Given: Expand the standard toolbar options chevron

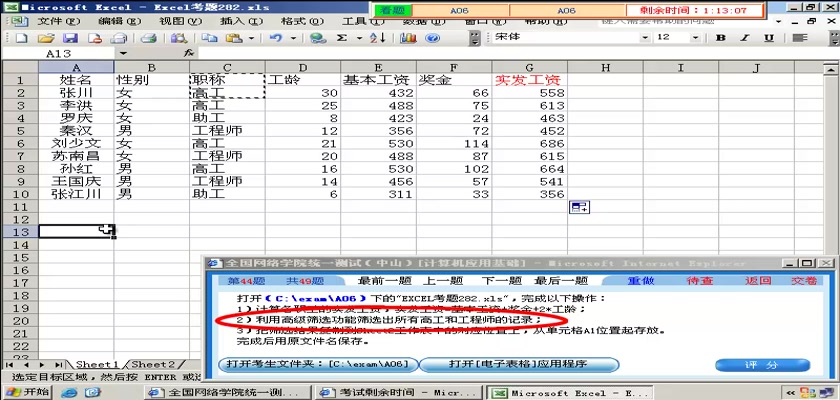Looking at the screenshot, I should click(475, 38).
